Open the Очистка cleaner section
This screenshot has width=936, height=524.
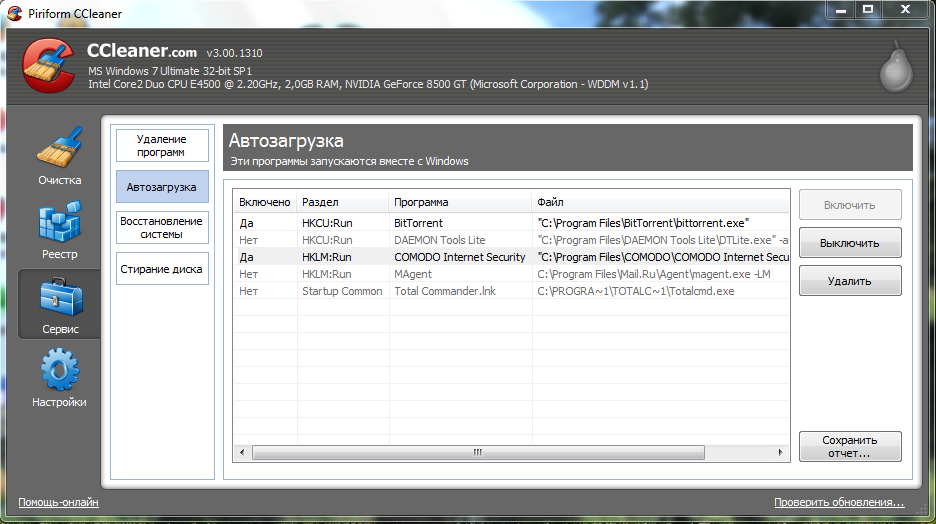60,156
